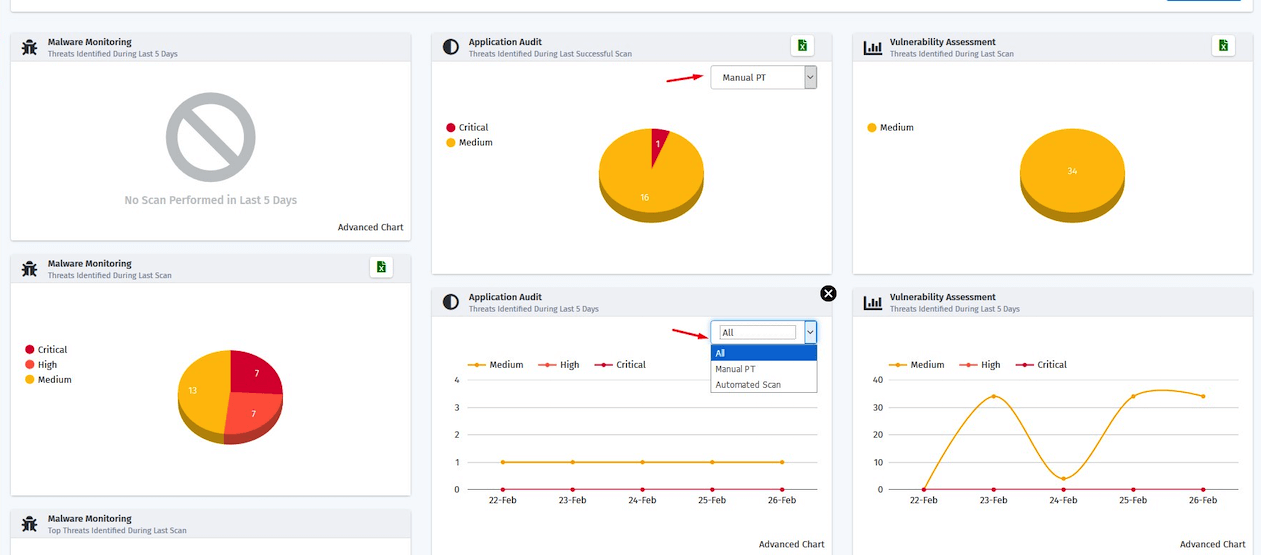This screenshot has height=555, width=1261.
Task: Select the highlighted All option in list
Action: [x=764, y=353]
